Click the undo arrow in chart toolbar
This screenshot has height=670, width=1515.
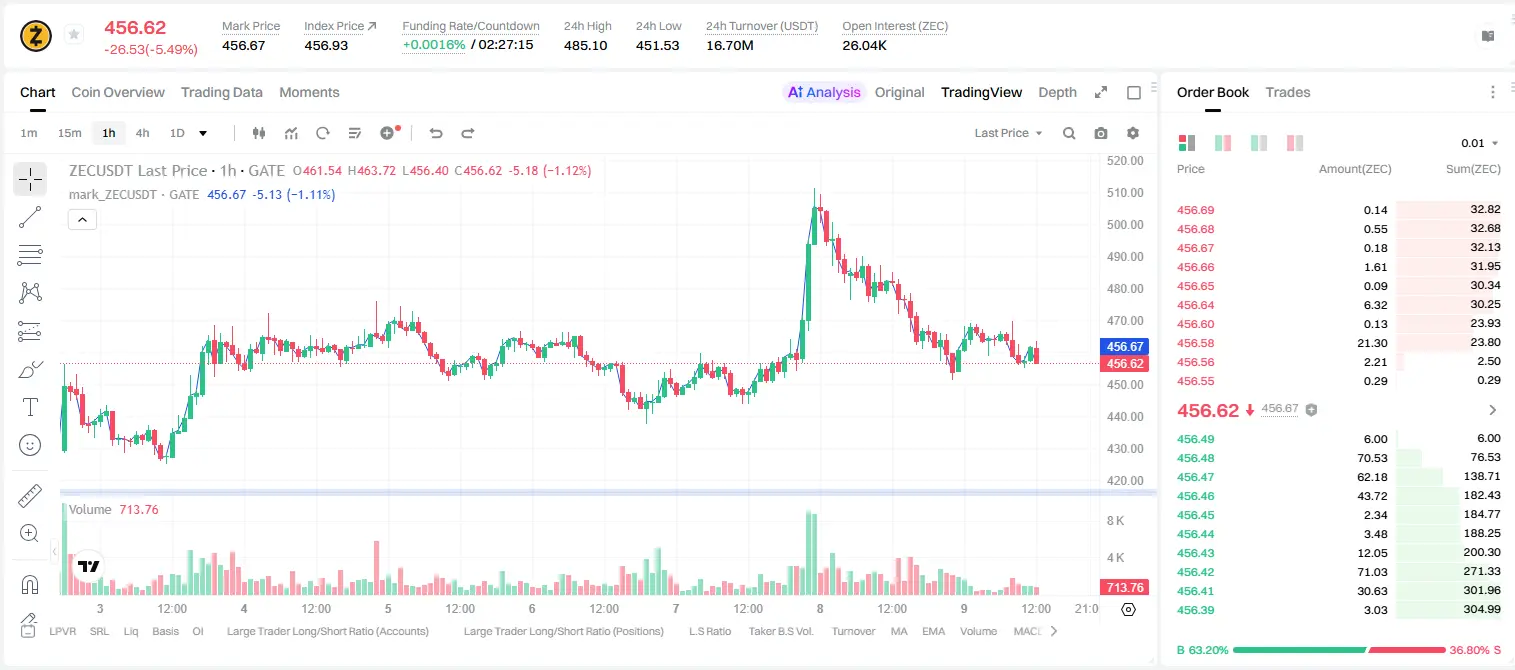(x=435, y=133)
